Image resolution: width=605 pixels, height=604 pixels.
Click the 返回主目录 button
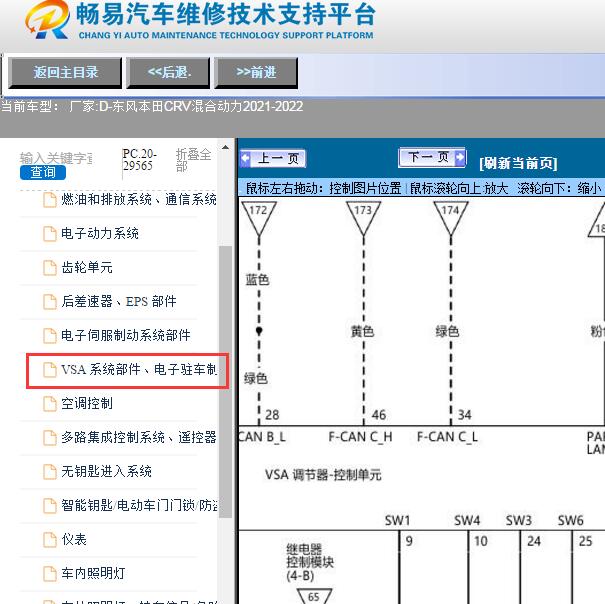click(65, 73)
